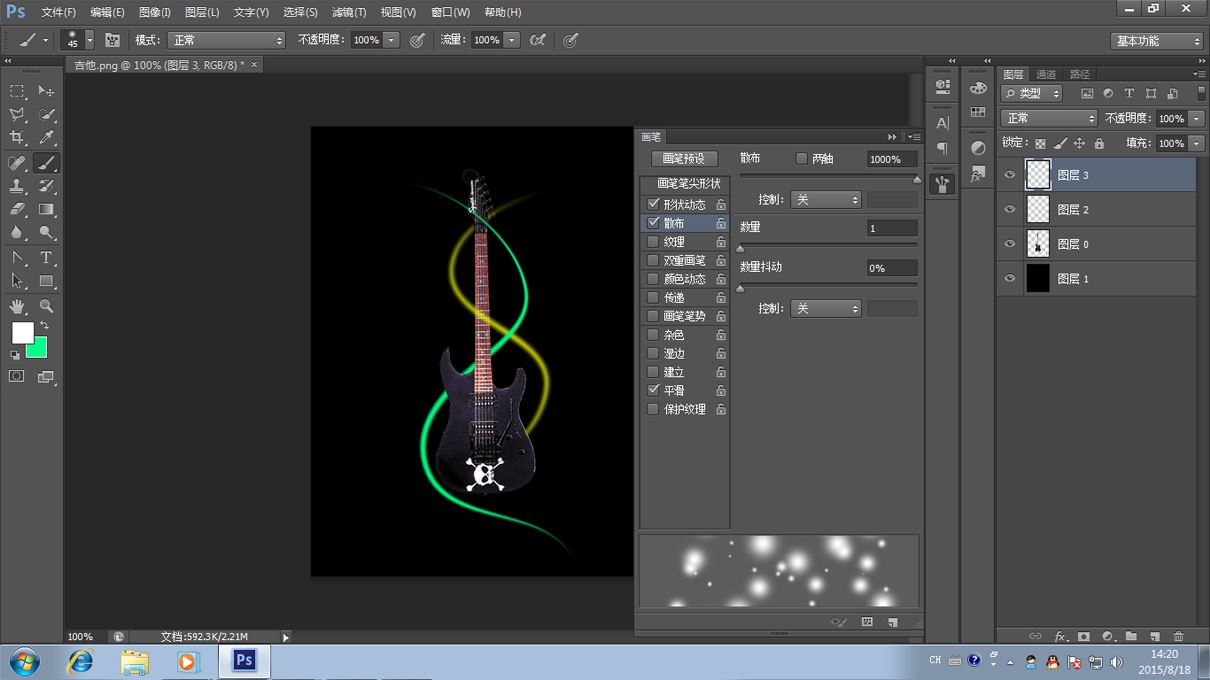Switch to the 通道 (Channels) tab
The image size is (1210, 680).
[1046, 74]
